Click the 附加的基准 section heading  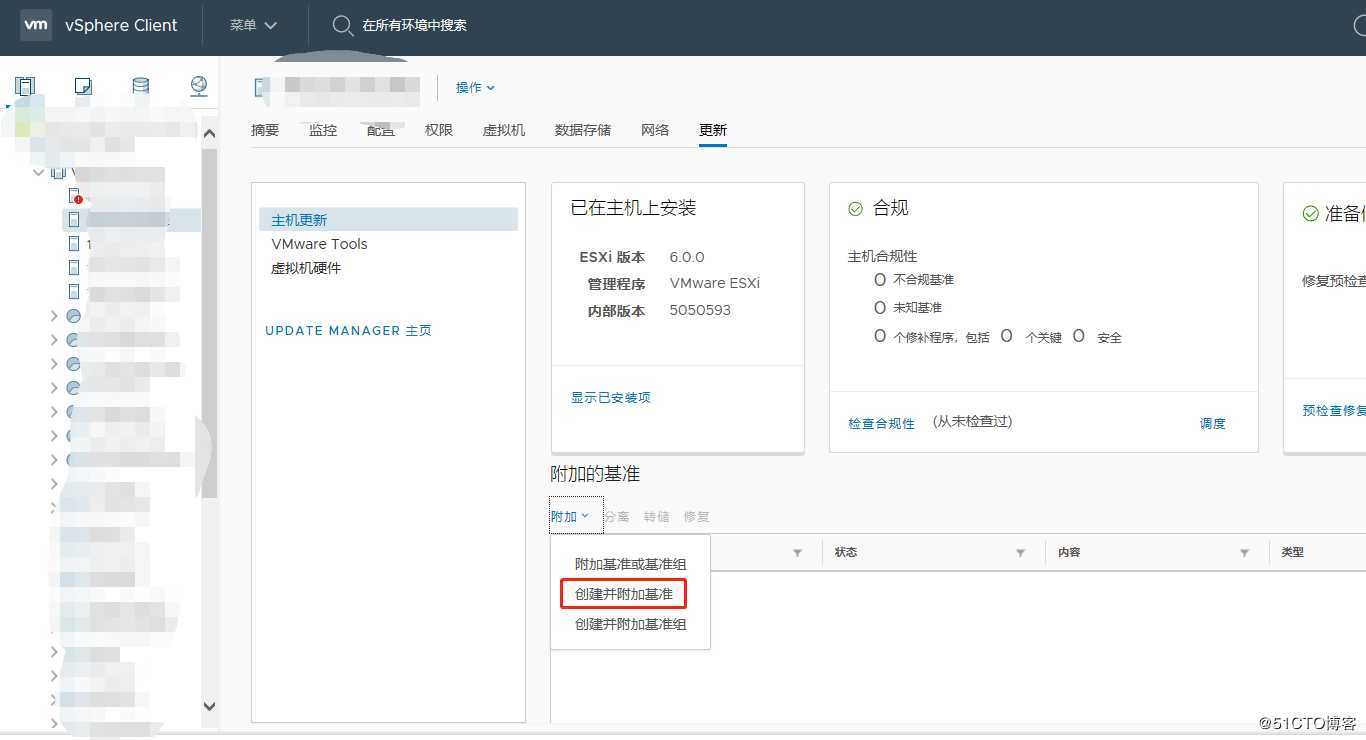(x=595, y=474)
